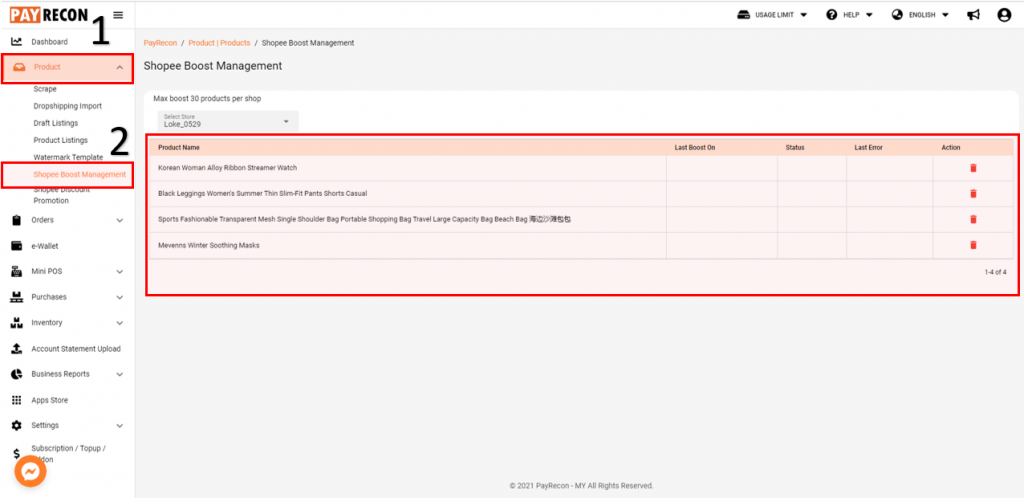
Task: Click the Inventory boxes icon
Action: click(17, 322)
